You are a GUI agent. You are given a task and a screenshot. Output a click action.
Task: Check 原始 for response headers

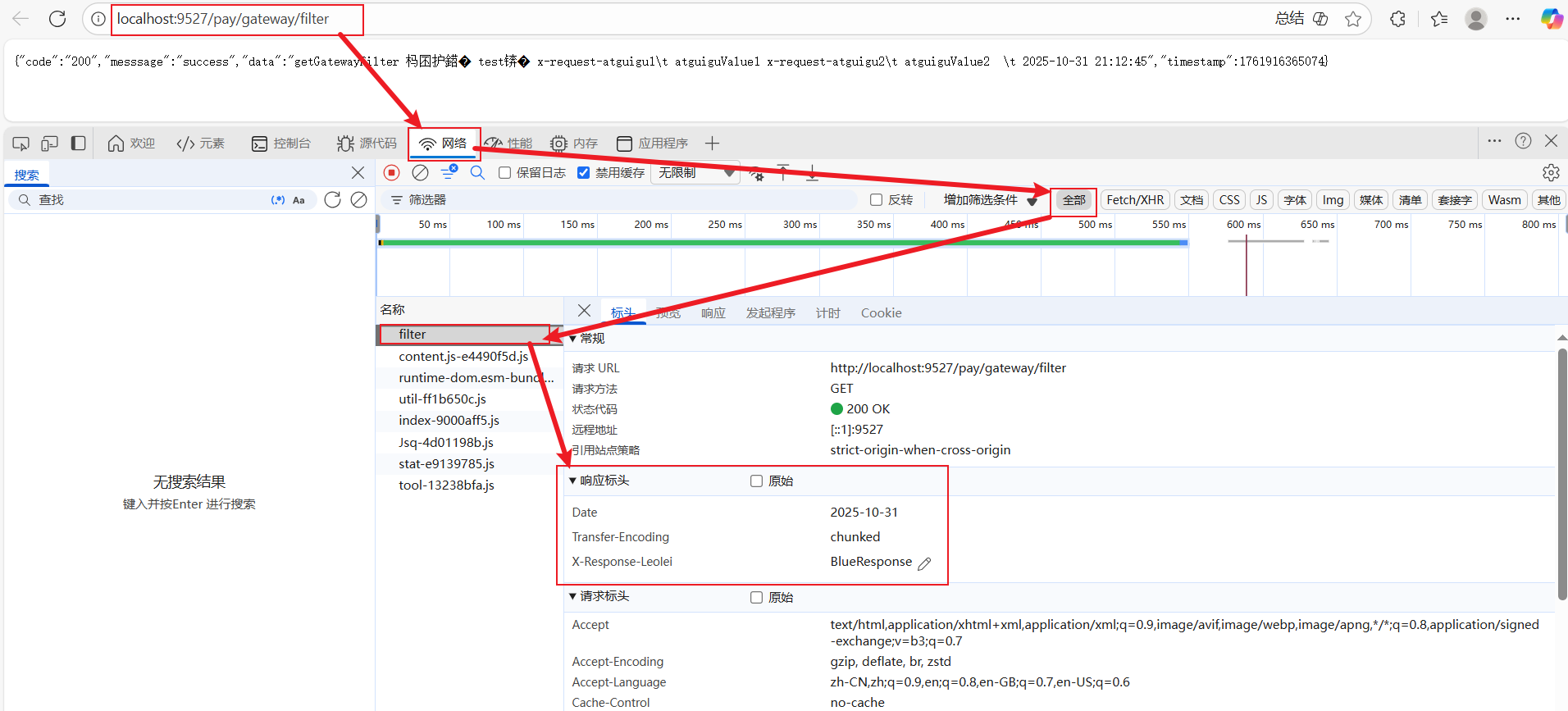pos(756,481)
